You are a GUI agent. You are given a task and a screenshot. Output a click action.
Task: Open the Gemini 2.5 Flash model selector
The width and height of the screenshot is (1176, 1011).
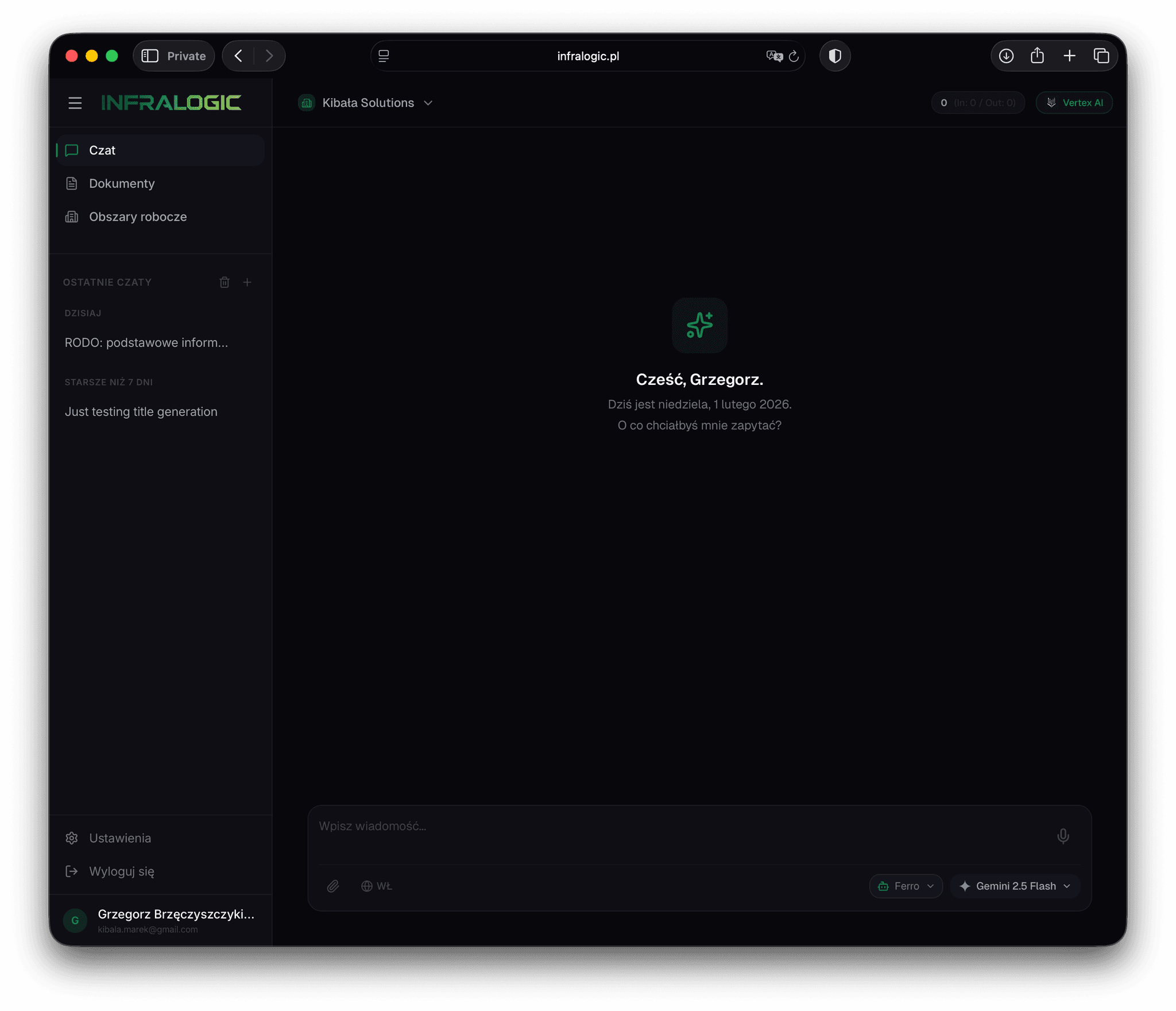(1014, 886)
